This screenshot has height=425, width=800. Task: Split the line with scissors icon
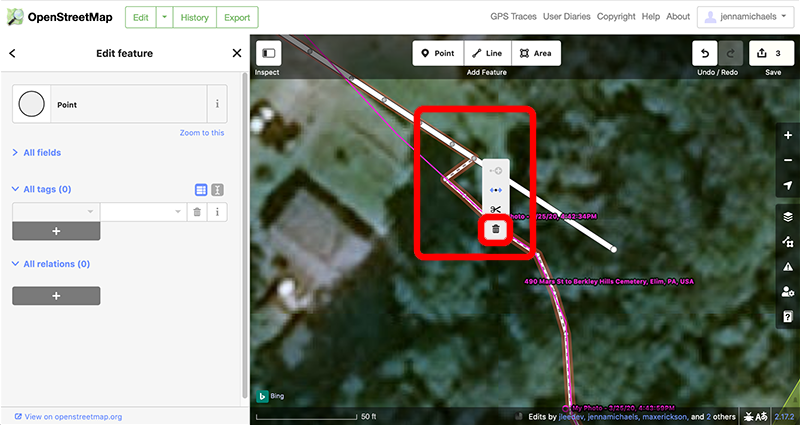tap(495, 209)
